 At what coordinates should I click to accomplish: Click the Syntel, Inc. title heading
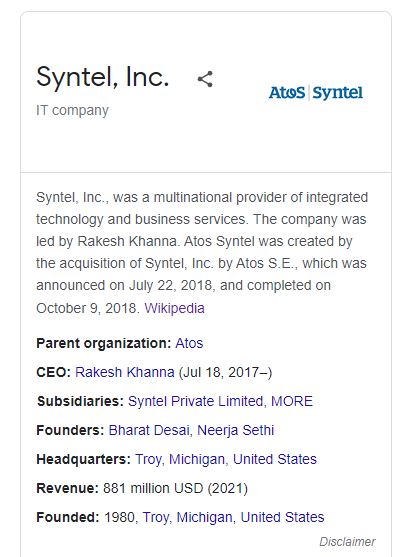click(x=103, y=77)
